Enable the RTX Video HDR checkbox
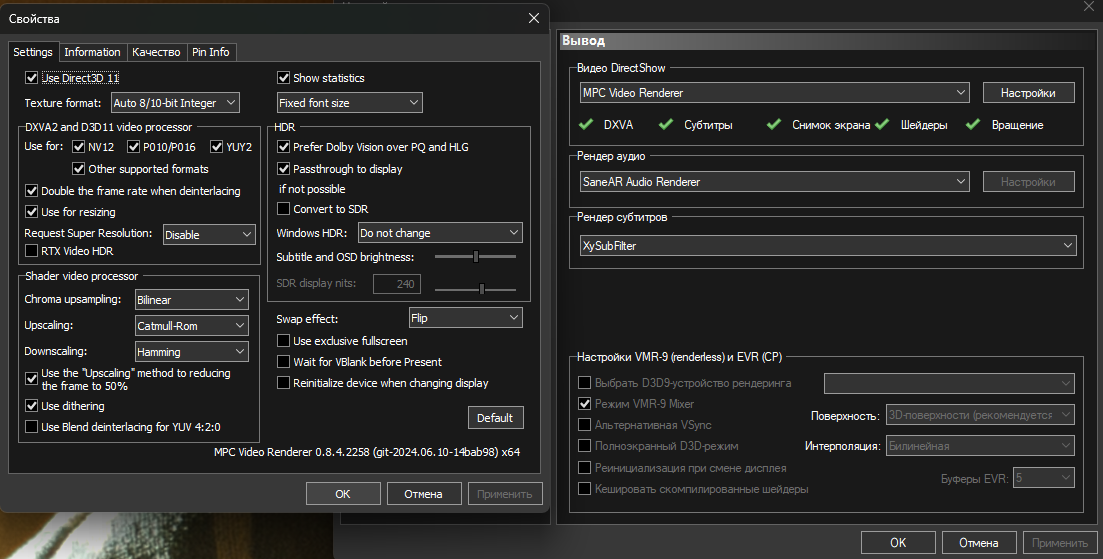This screenshot has width=1103, height=559. click(32, 251)
